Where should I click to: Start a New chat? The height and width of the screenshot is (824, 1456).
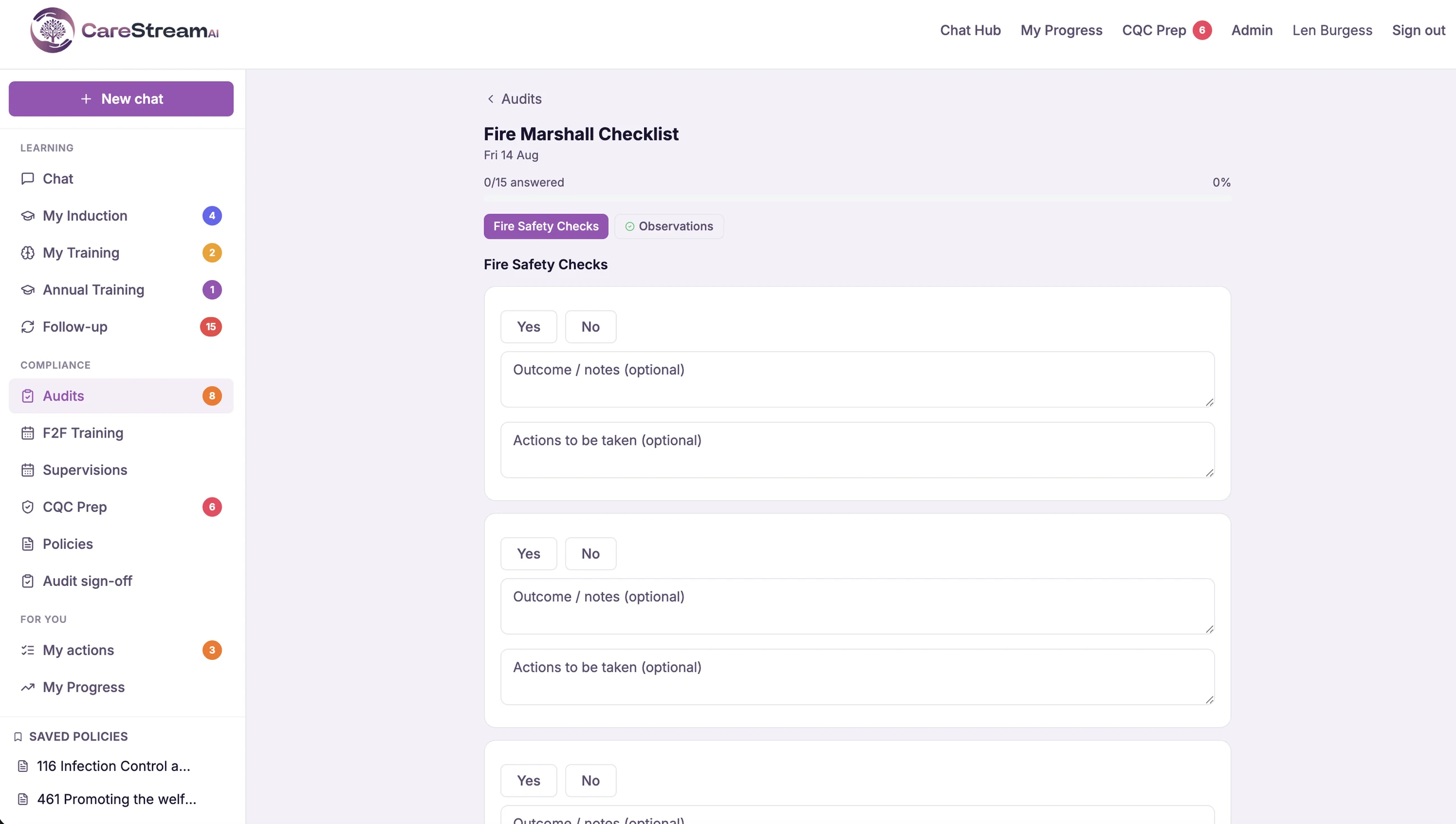[121, 99]
